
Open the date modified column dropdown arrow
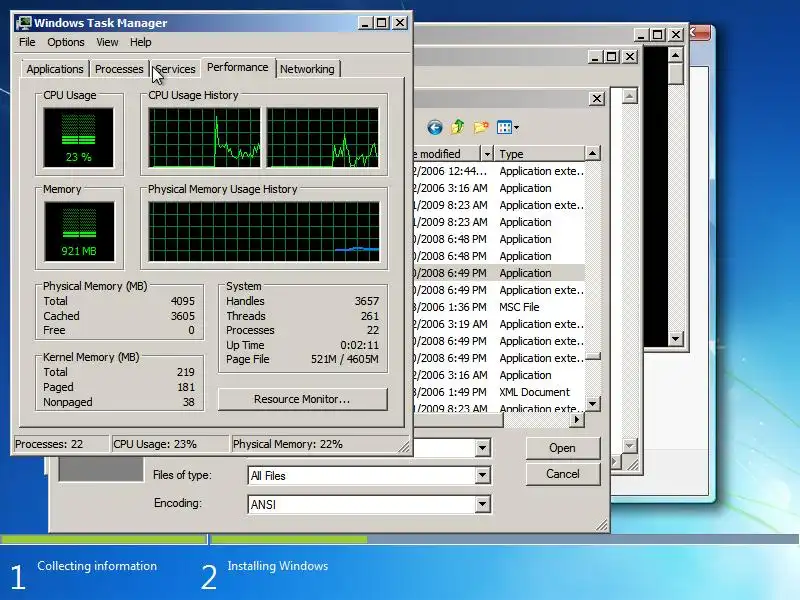pyautogui.click(x=487, y=154)
